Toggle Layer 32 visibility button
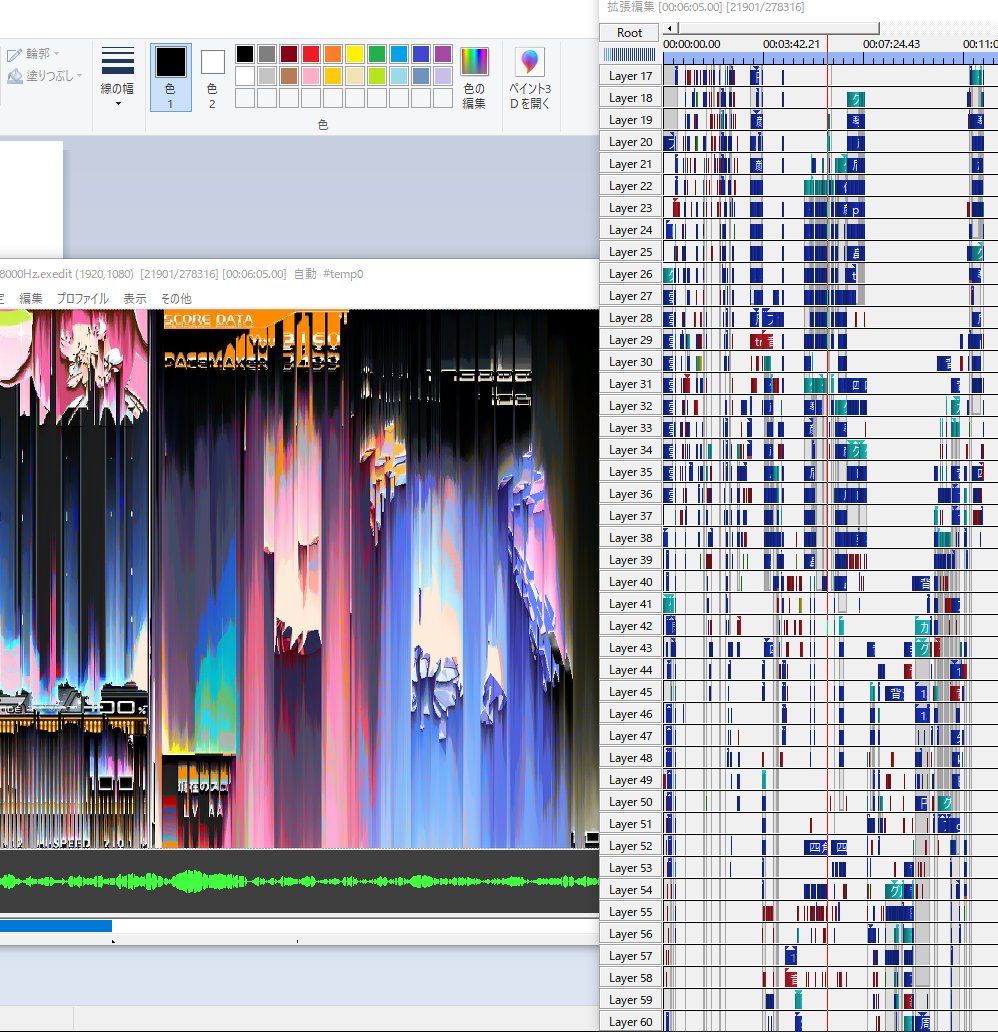The image size is (998, 1032). pyautogui.click(x=629, y=405)
